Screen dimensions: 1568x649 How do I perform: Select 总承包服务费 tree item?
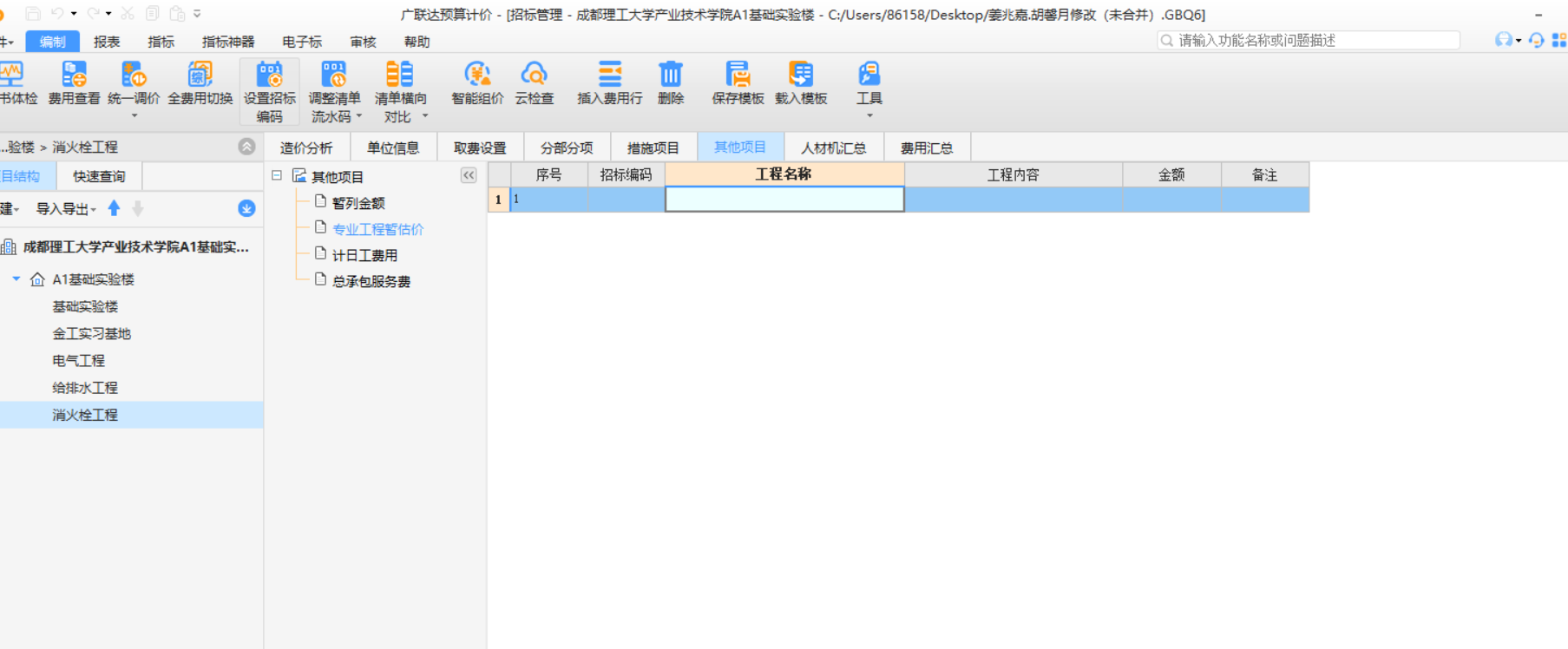(x=371, y=281)
